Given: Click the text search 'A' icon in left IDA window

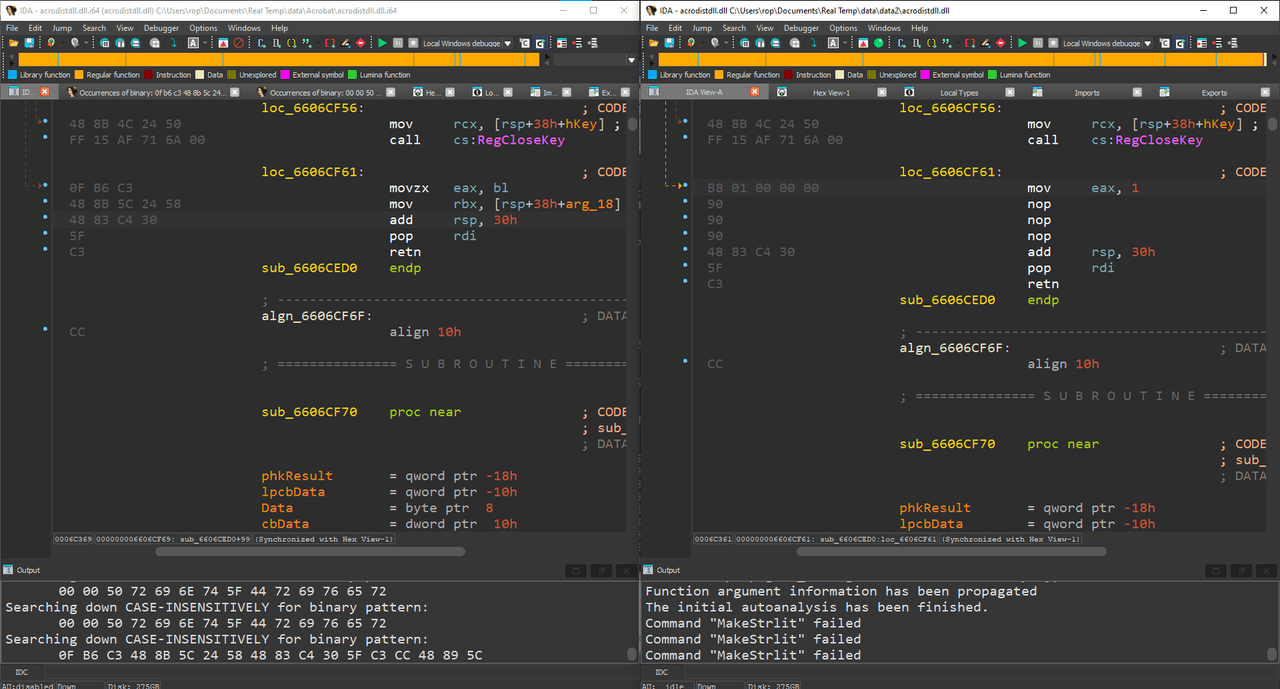Looking at the screenshot, I should coord(193,43).
